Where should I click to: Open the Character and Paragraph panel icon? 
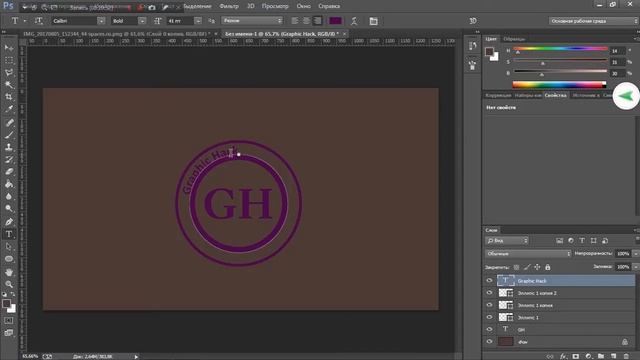pyautogui.click(x=373, y=21)
